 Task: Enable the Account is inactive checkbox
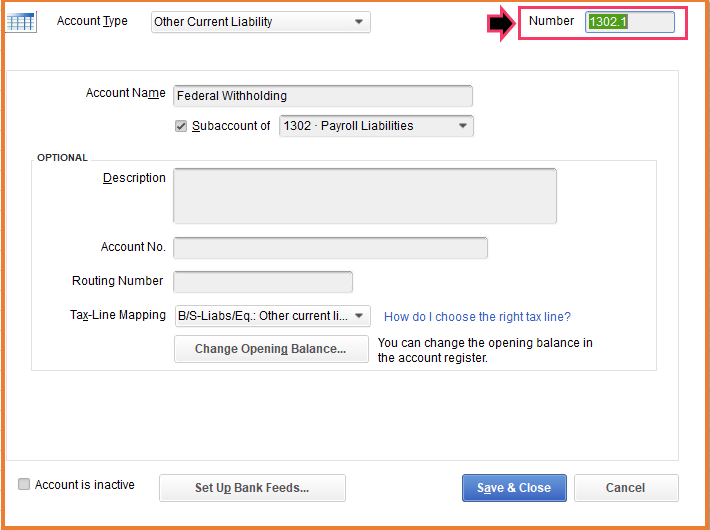[x=24, y=485]
